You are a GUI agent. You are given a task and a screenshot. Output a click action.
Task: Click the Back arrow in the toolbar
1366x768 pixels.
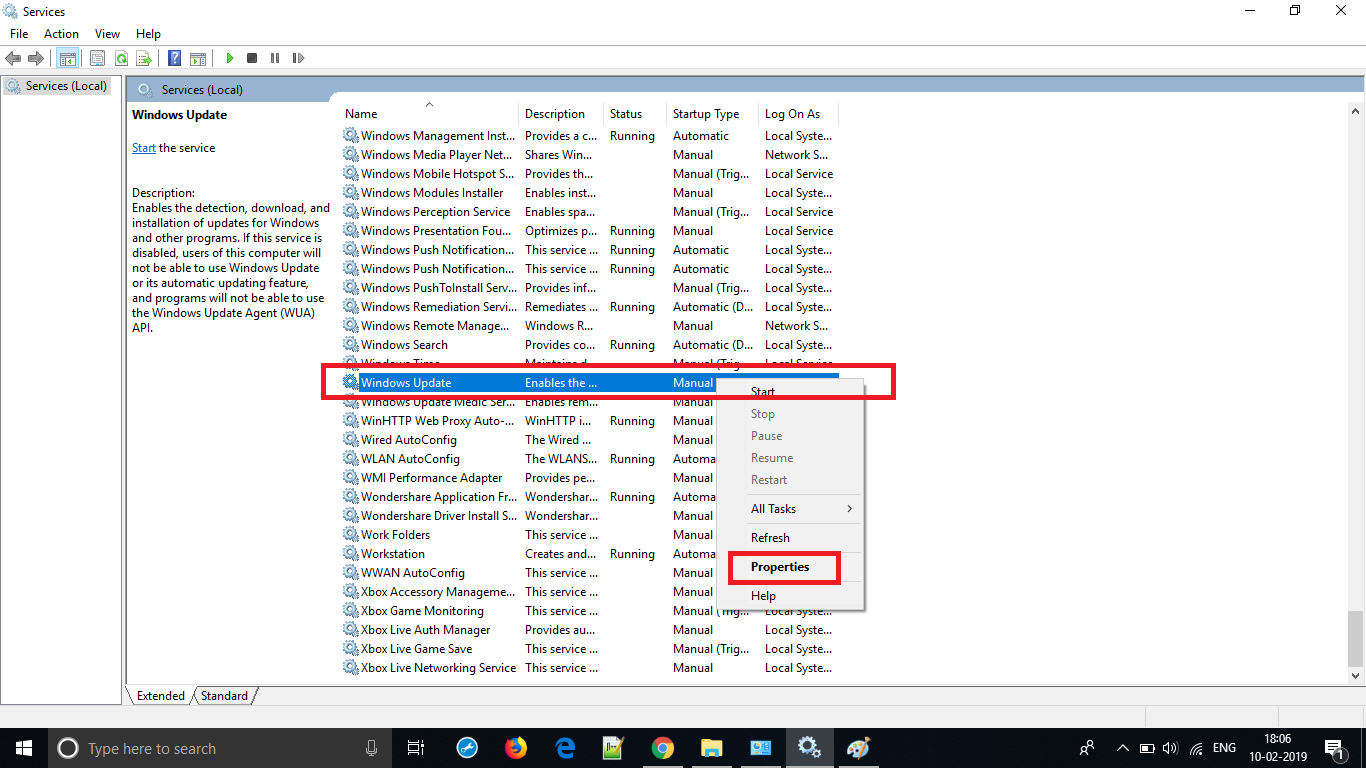pos(13,58)
